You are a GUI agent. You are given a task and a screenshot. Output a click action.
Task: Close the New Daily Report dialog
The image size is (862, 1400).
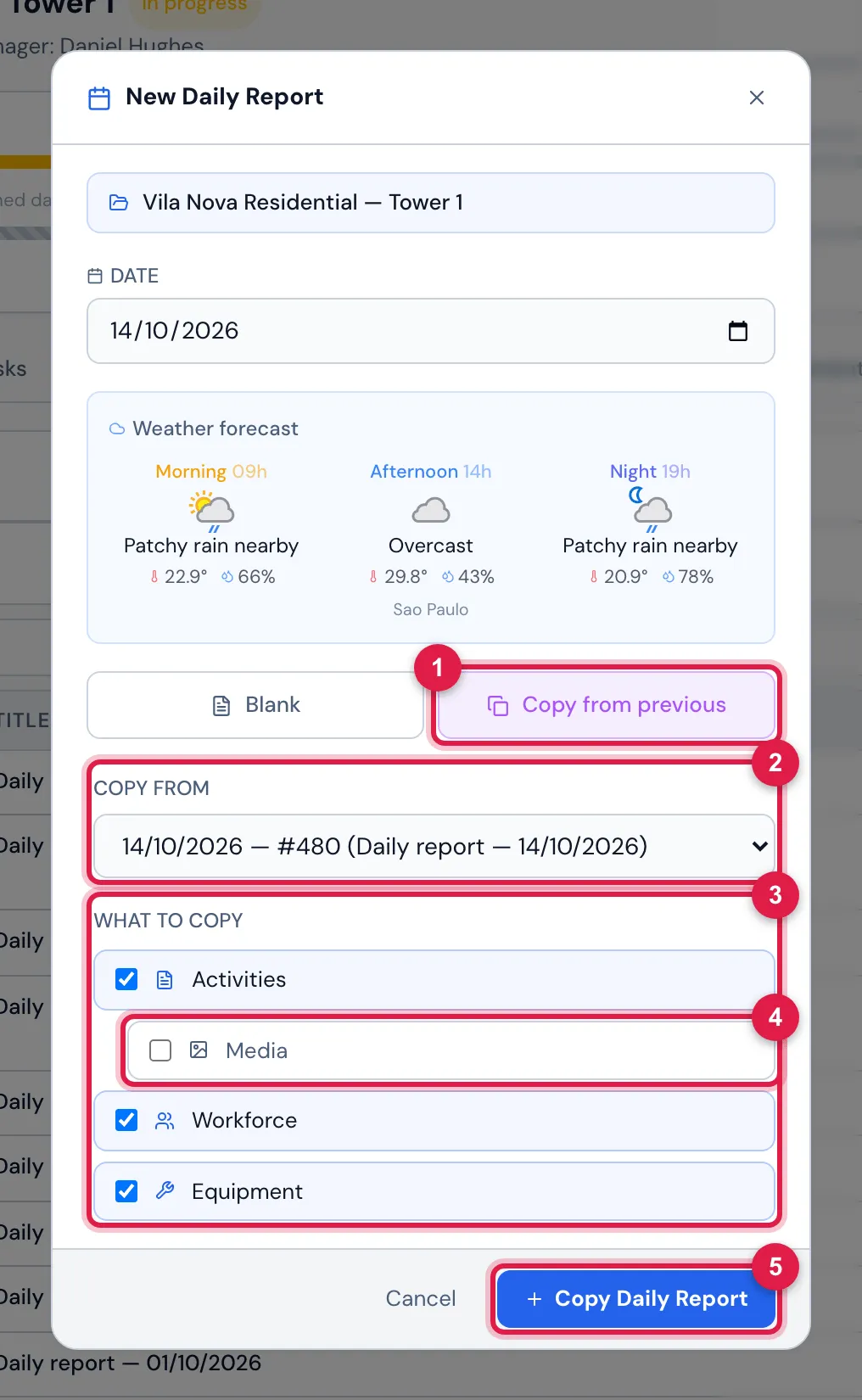pyautogui.click(x=757, y=98)
